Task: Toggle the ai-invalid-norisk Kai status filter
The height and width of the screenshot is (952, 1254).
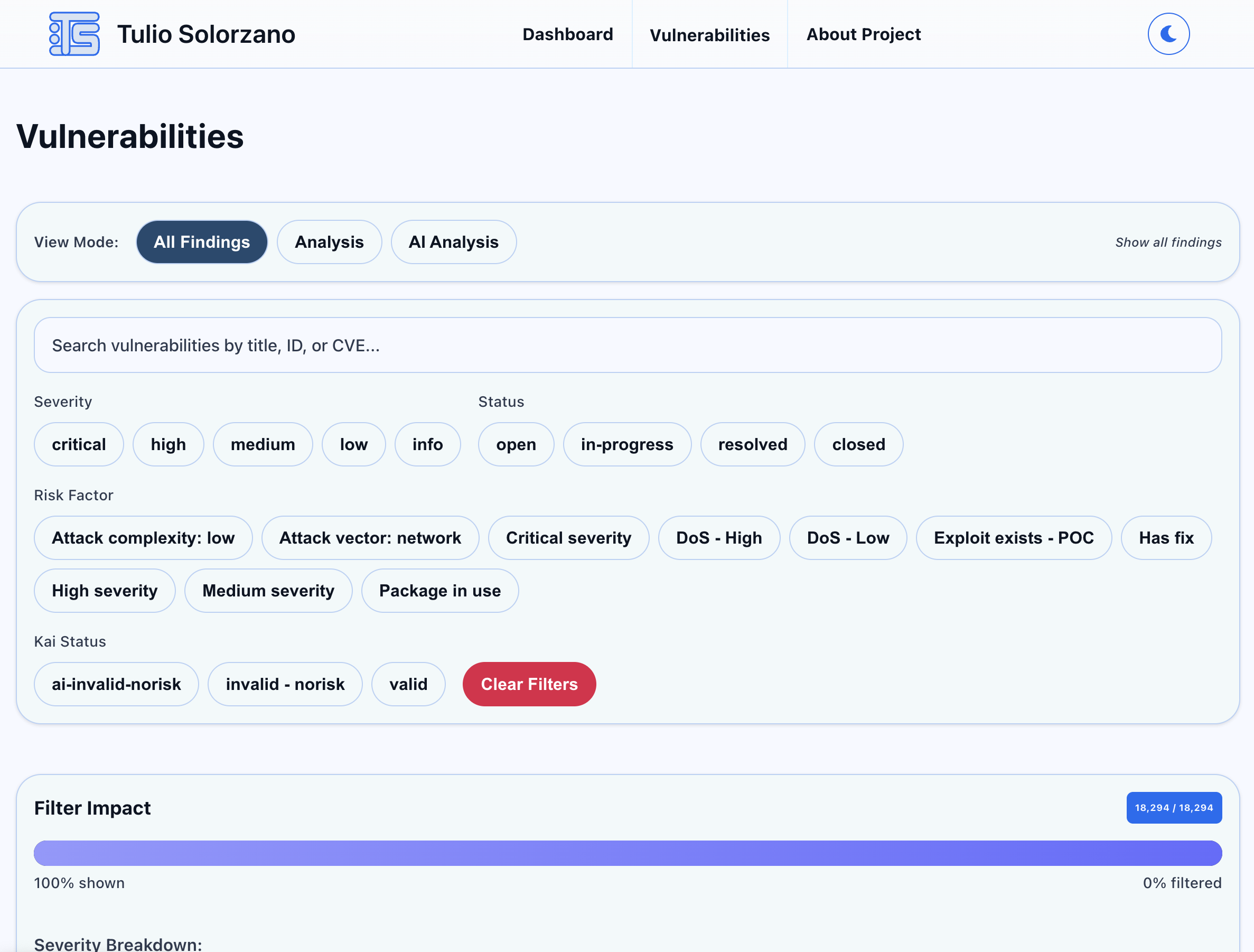Action: tap(116, 684)
